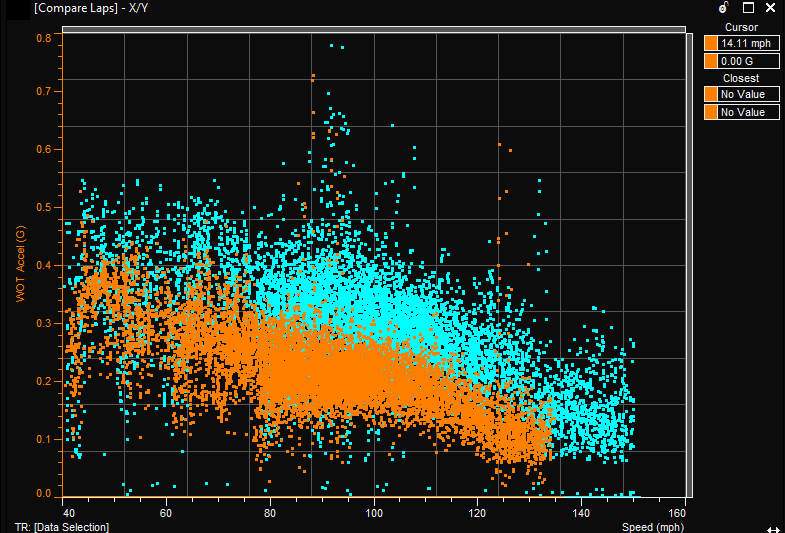
Task: Click the WOT Accel (G) axis label
Action: click(20, 265)
